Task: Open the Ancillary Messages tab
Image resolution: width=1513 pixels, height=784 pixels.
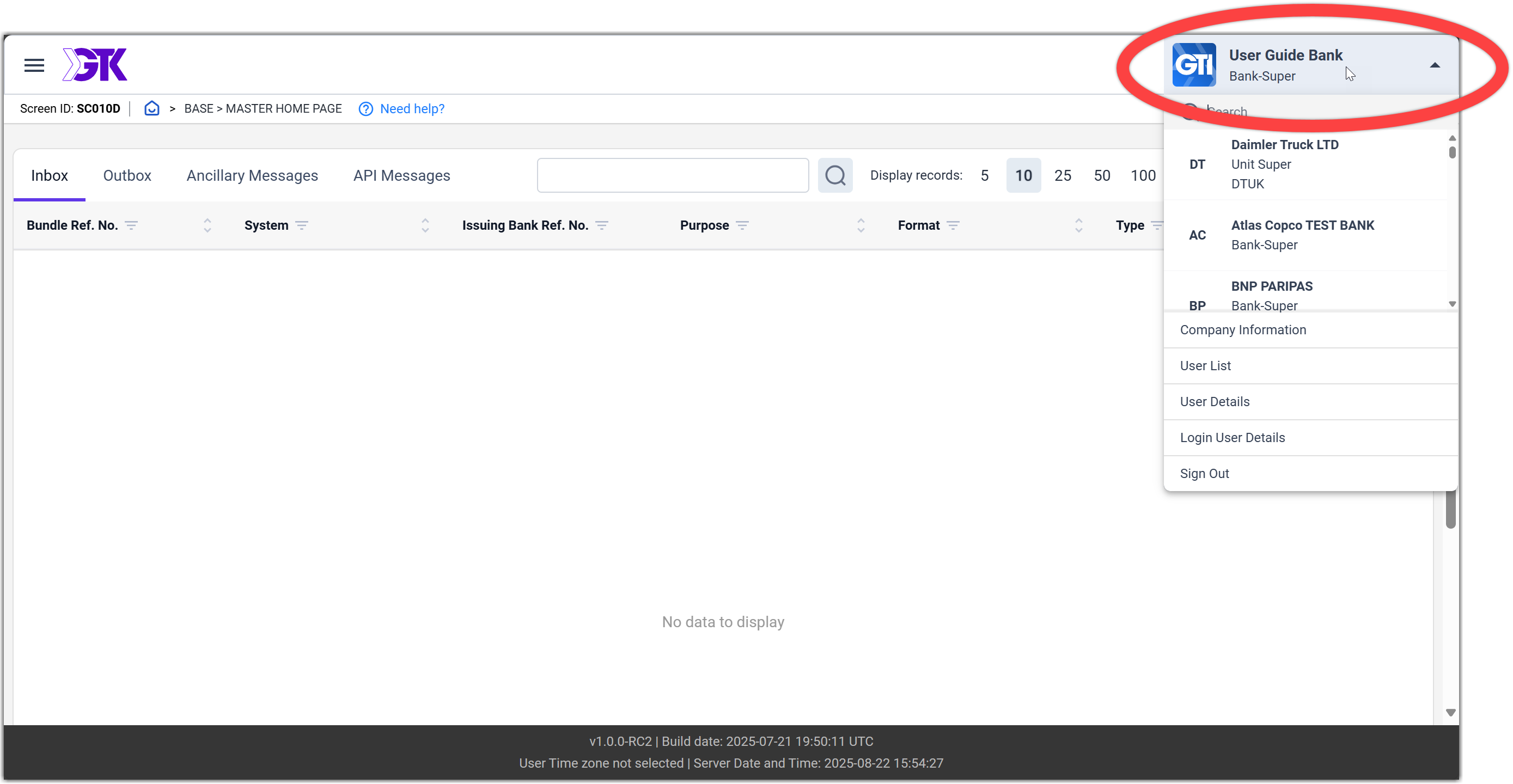Action: coord(252,176)
